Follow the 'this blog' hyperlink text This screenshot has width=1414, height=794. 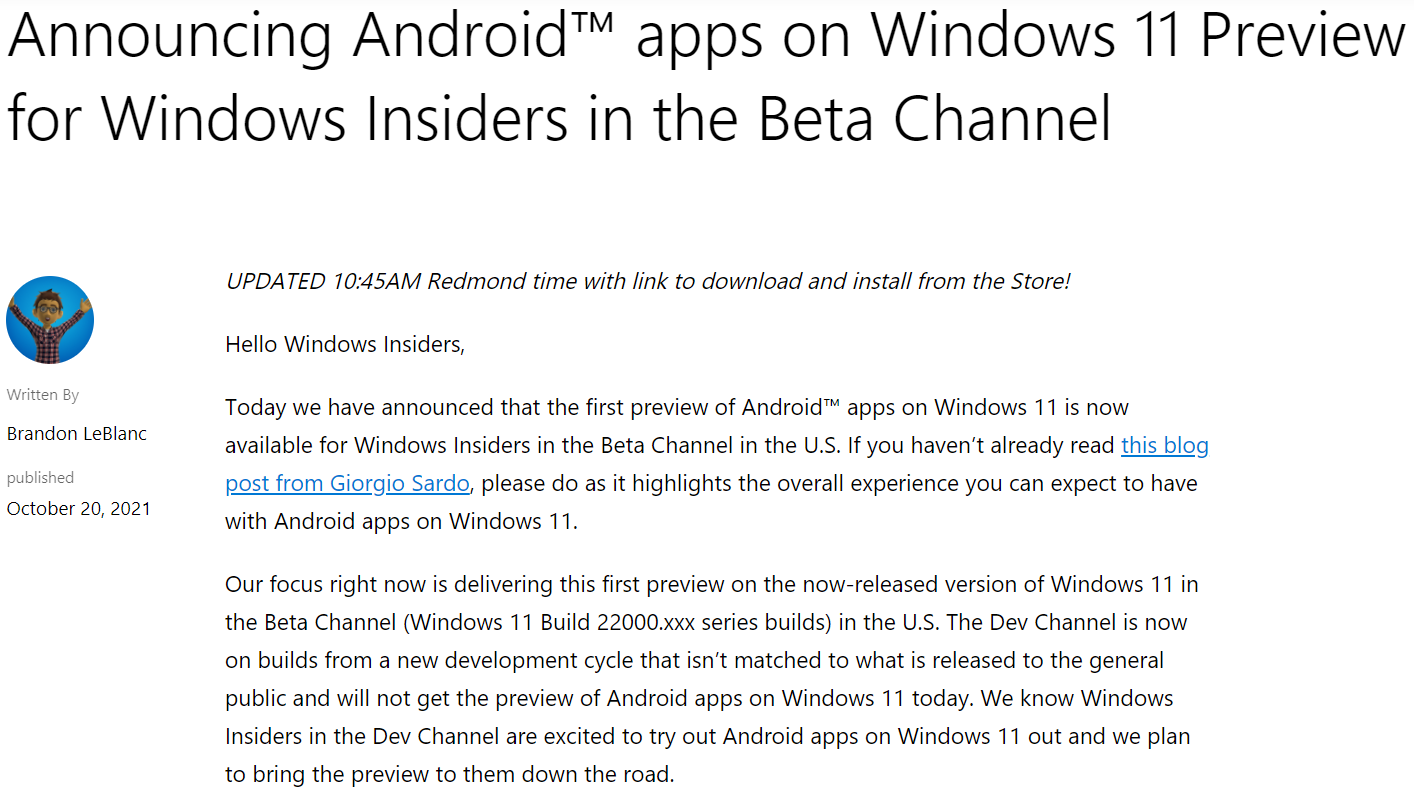1165,445
